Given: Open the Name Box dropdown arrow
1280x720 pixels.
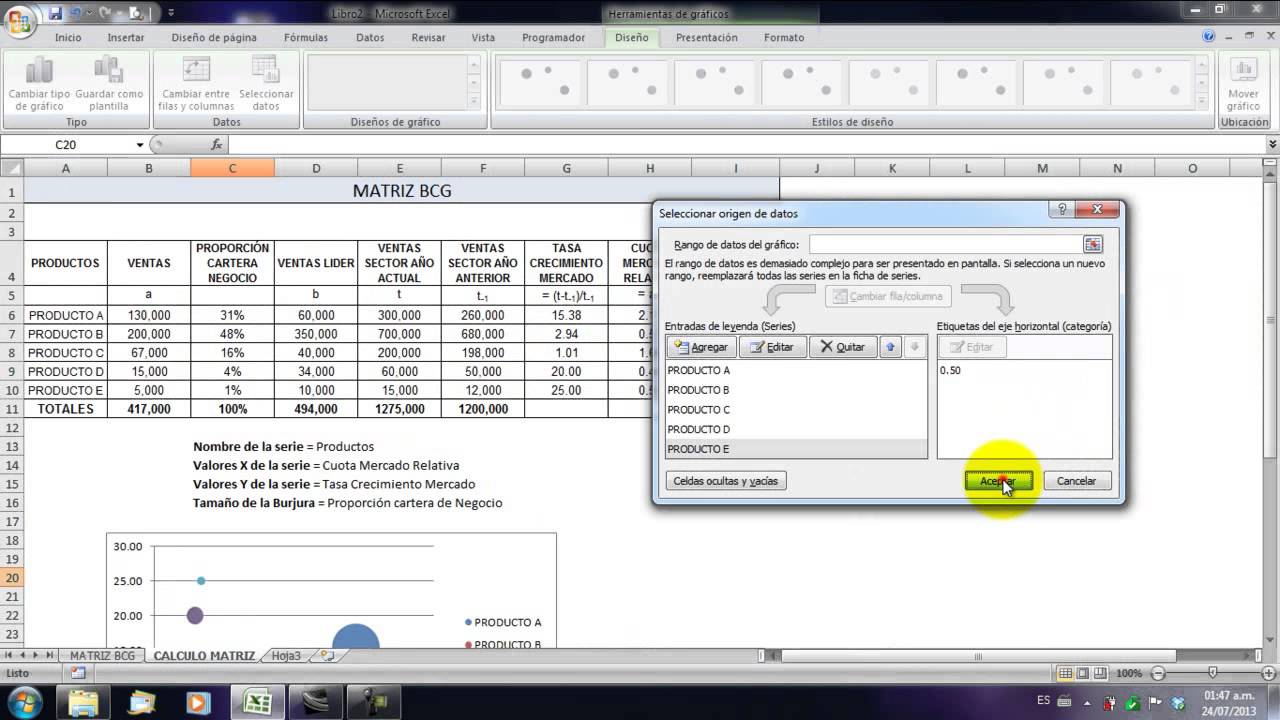Looking at the screenshot, I should point(140,145).
